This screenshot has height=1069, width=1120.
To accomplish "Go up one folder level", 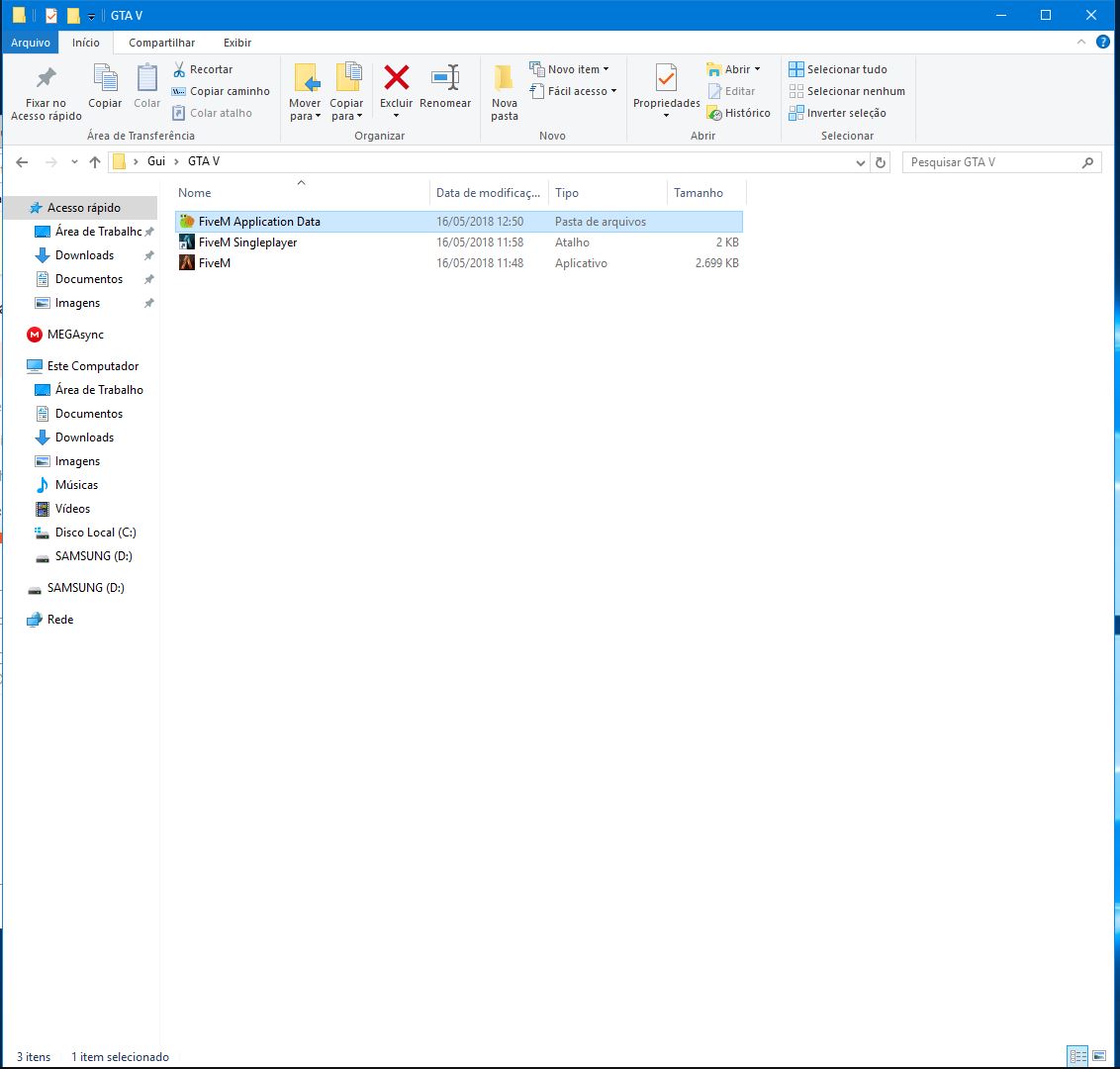I will [95, 162].
